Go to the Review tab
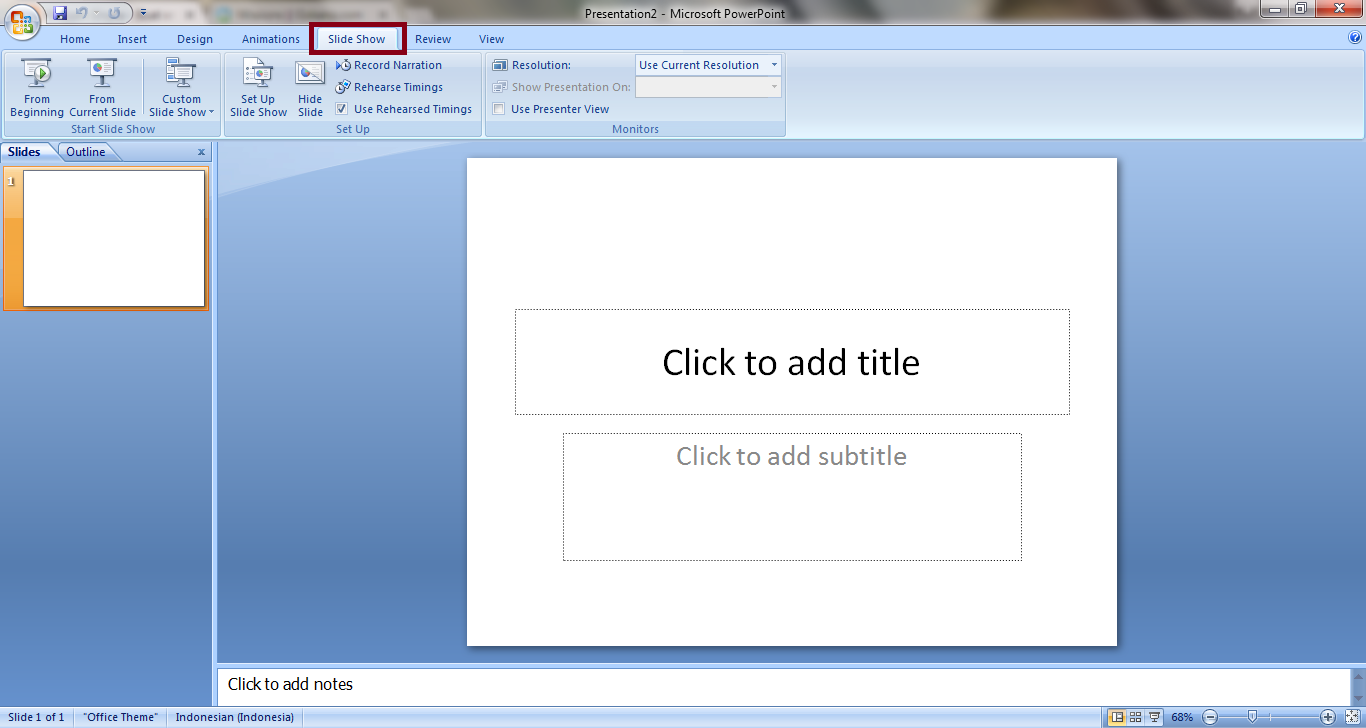The height and width of the screenshot is (728, 1366). tap(433, 39)
